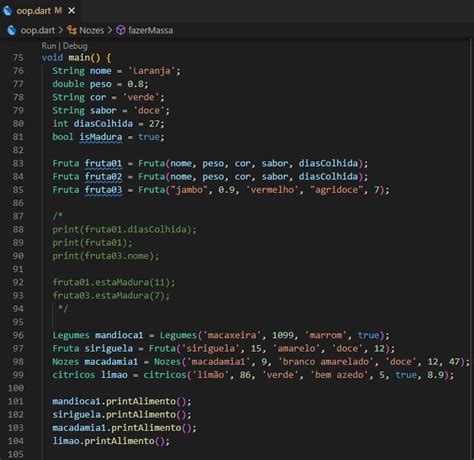Click line number 75 in the gutter
474x460 pixels.
18,58
